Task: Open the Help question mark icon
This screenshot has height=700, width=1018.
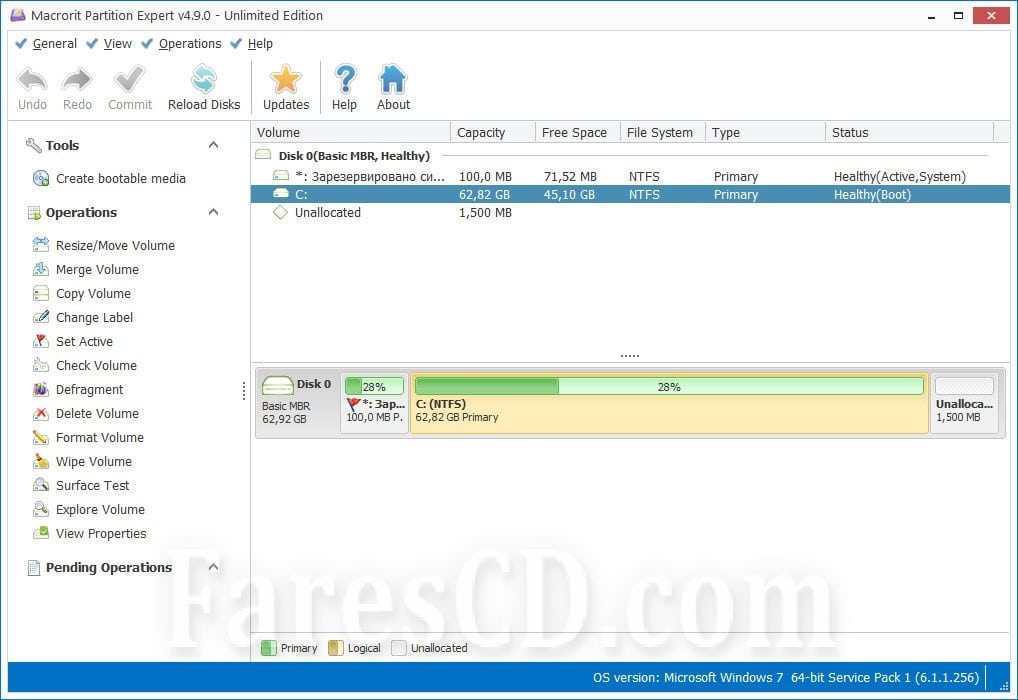Action: 345,80
